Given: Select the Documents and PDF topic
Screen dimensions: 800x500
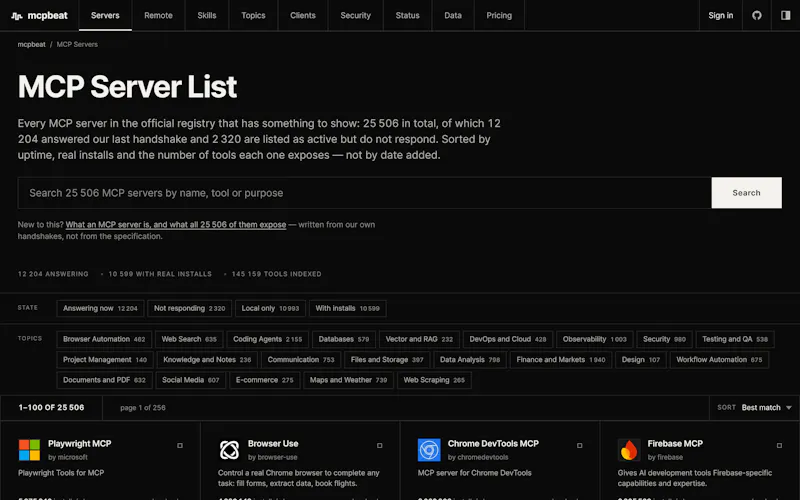Looking at the screenshot, I should click(104, 380).
